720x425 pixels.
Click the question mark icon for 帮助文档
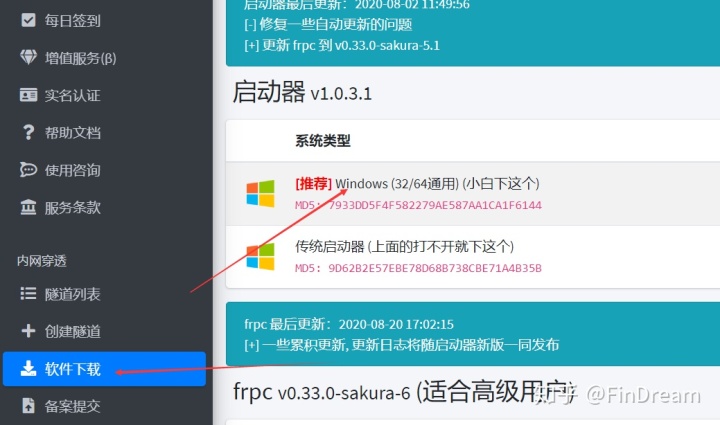tap(28, 133)
